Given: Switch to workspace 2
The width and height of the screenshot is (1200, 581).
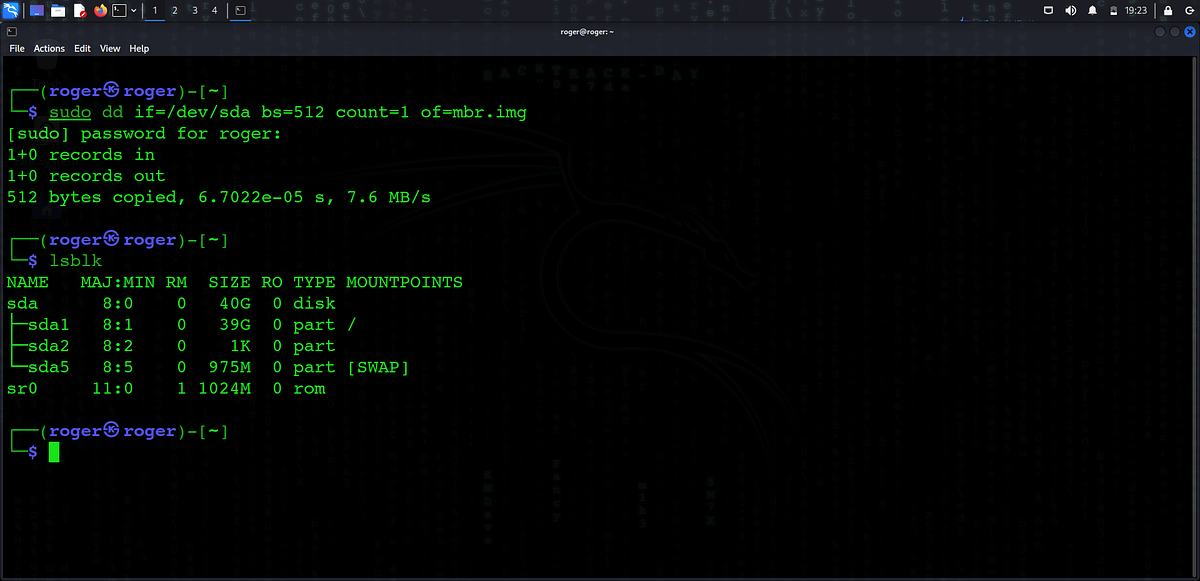Looking at the screenshot, I should point(174,10).
